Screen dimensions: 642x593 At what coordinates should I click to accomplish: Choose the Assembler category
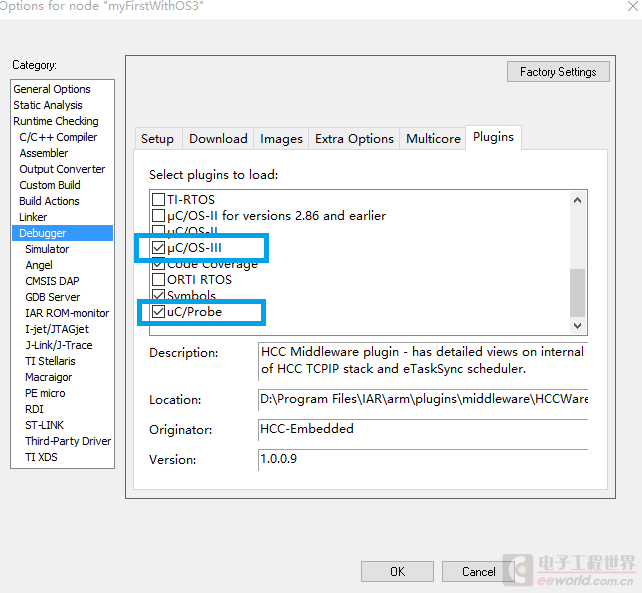click(x=44, y=153)
